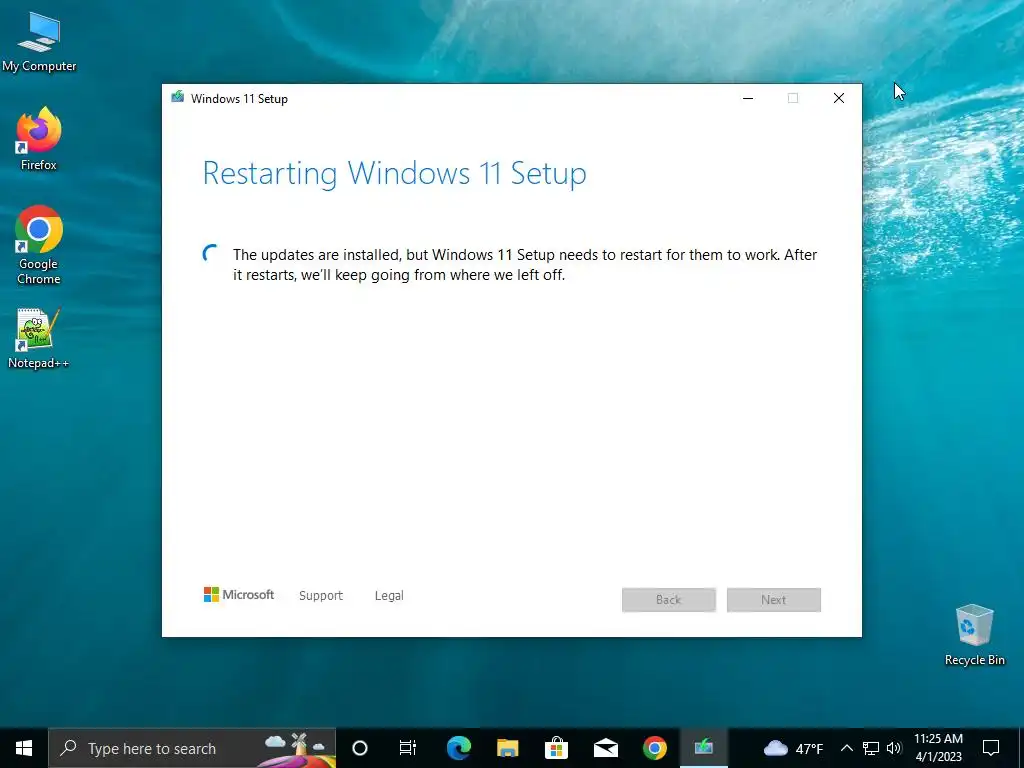Select the Notepad++ desktop shortcut
Viewport: 1024px width, 768px height.
(x=38, y=339)
